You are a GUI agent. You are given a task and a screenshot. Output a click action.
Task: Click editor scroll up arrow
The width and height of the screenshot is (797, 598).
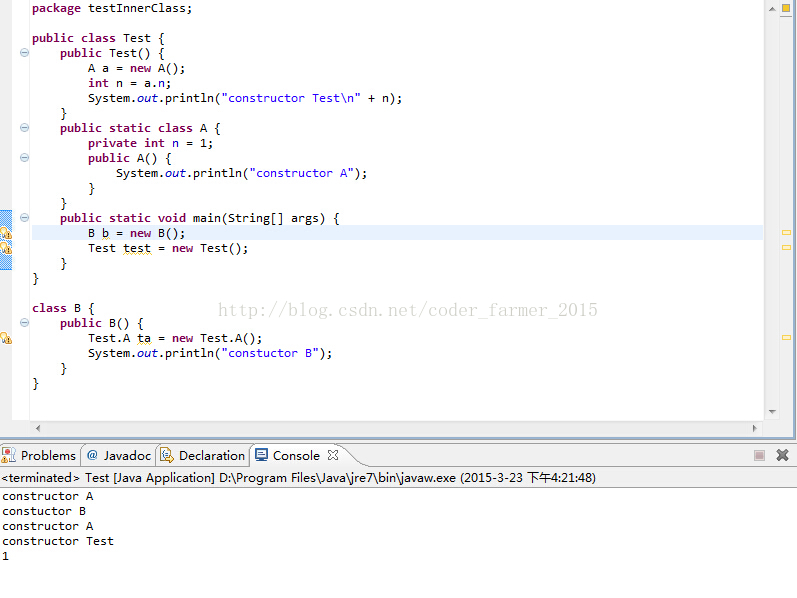pos(772,9)
